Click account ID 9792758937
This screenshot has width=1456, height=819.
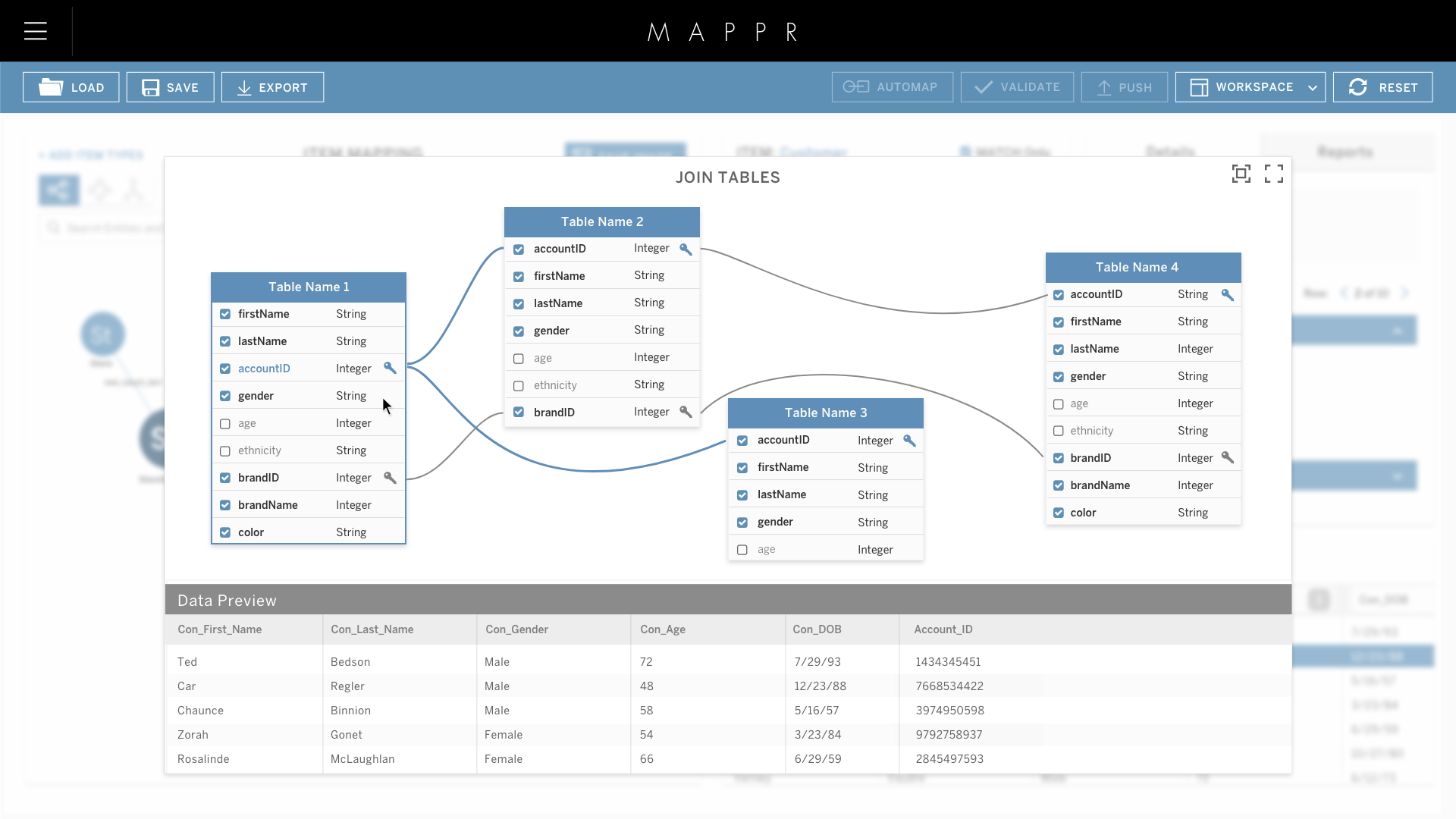[x=949, y=735]
